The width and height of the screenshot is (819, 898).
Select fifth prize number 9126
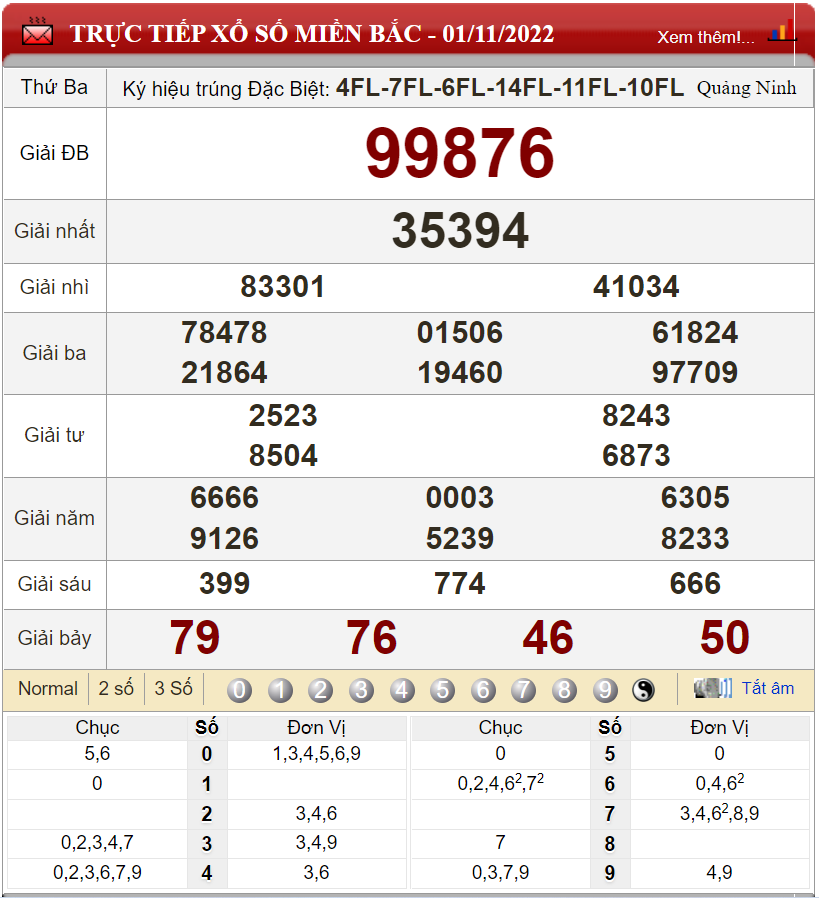pyautogui.click(x=225, y=538)
